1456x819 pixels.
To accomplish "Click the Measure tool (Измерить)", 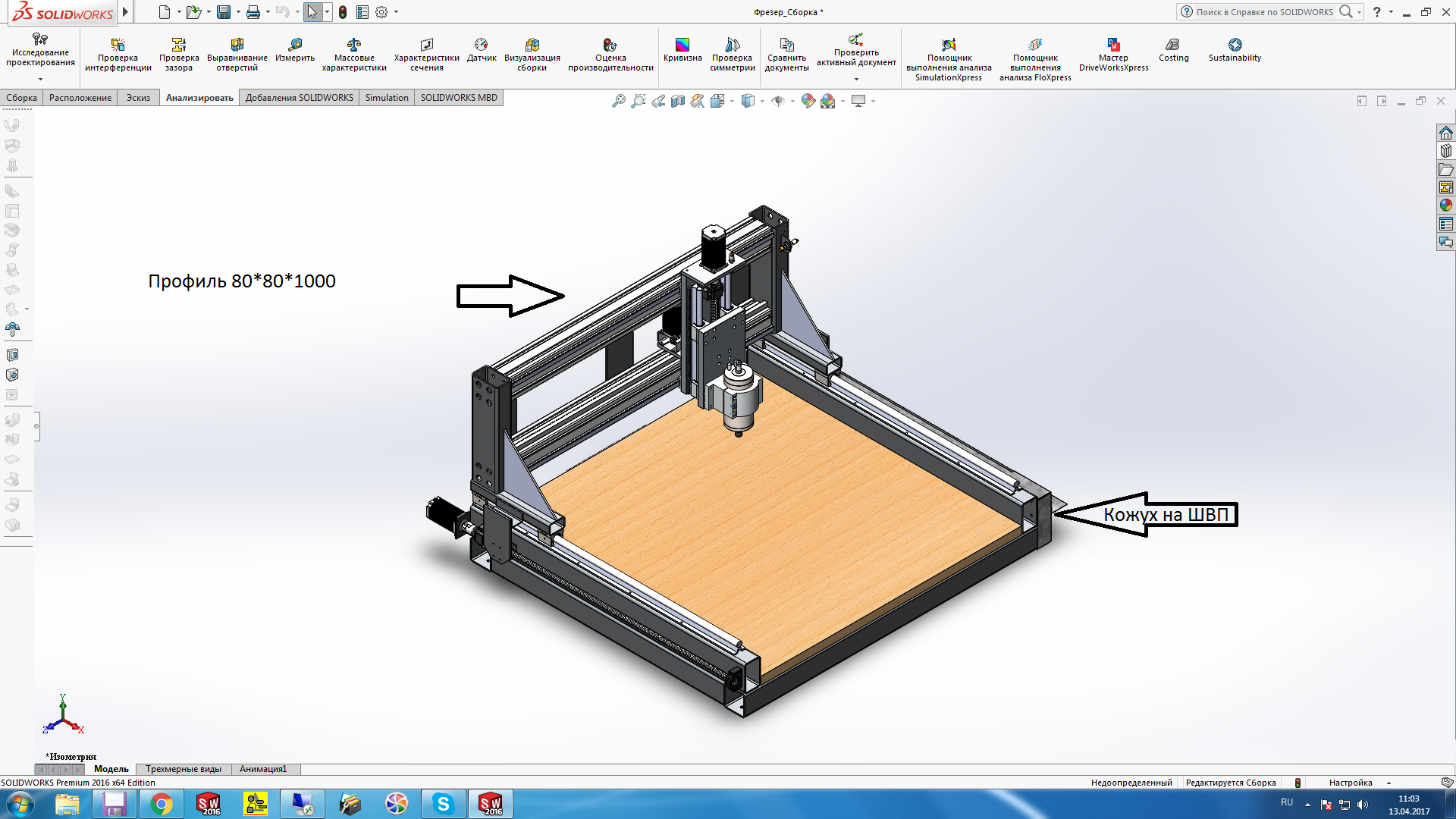I will pyautogui.click(x=294, y=50).
